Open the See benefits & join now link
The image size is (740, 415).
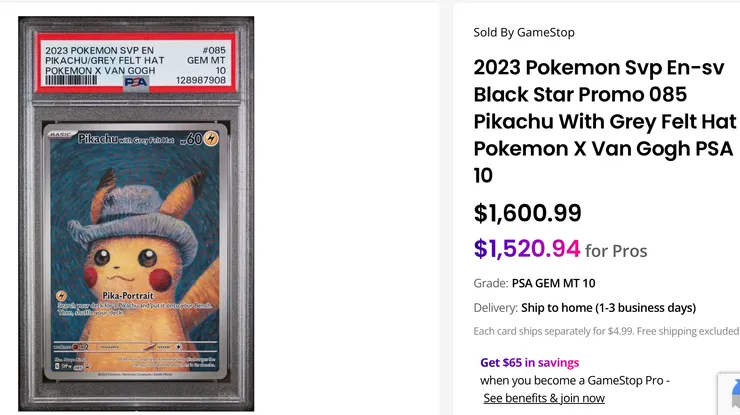pyautogui.click(x=544, y=398)
